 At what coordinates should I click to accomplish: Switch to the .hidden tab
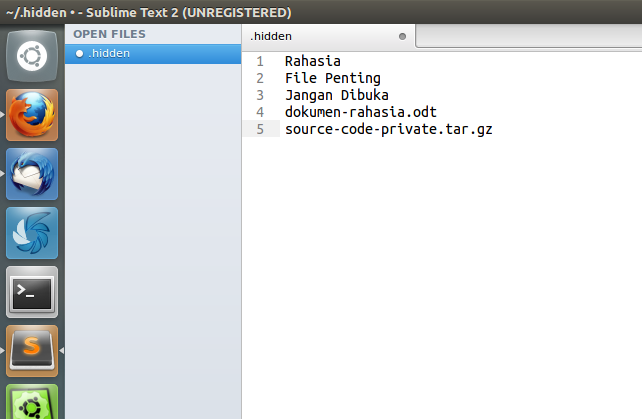click(x=300, y=36)
